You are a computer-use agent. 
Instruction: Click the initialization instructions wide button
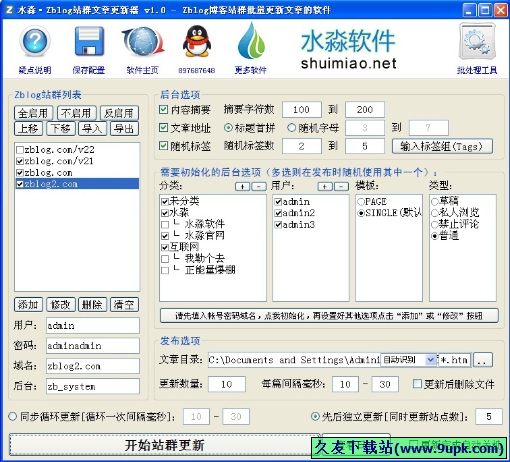coord(329,316)
